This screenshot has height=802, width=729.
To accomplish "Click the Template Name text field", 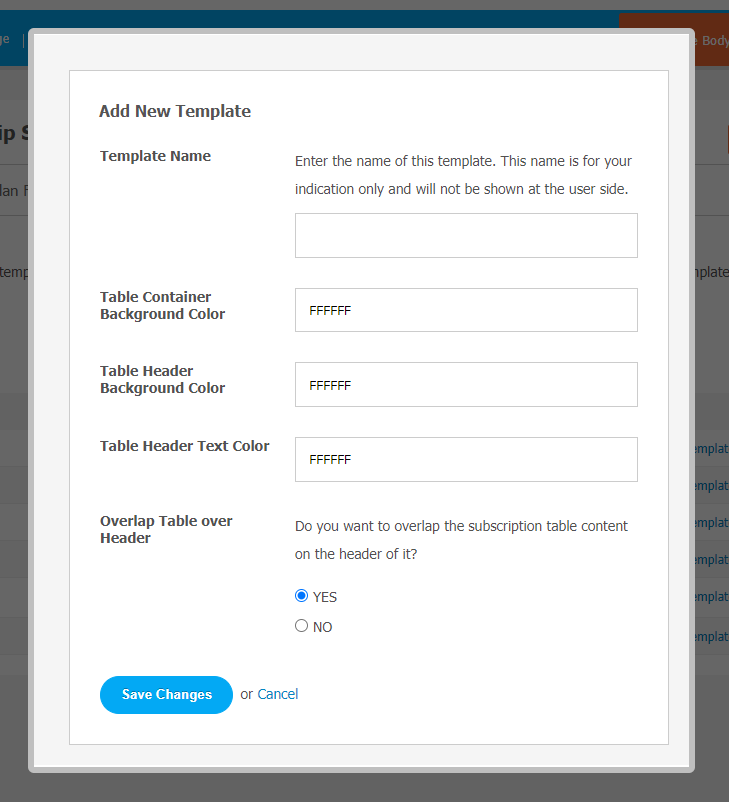I will (x=466, y=235).
